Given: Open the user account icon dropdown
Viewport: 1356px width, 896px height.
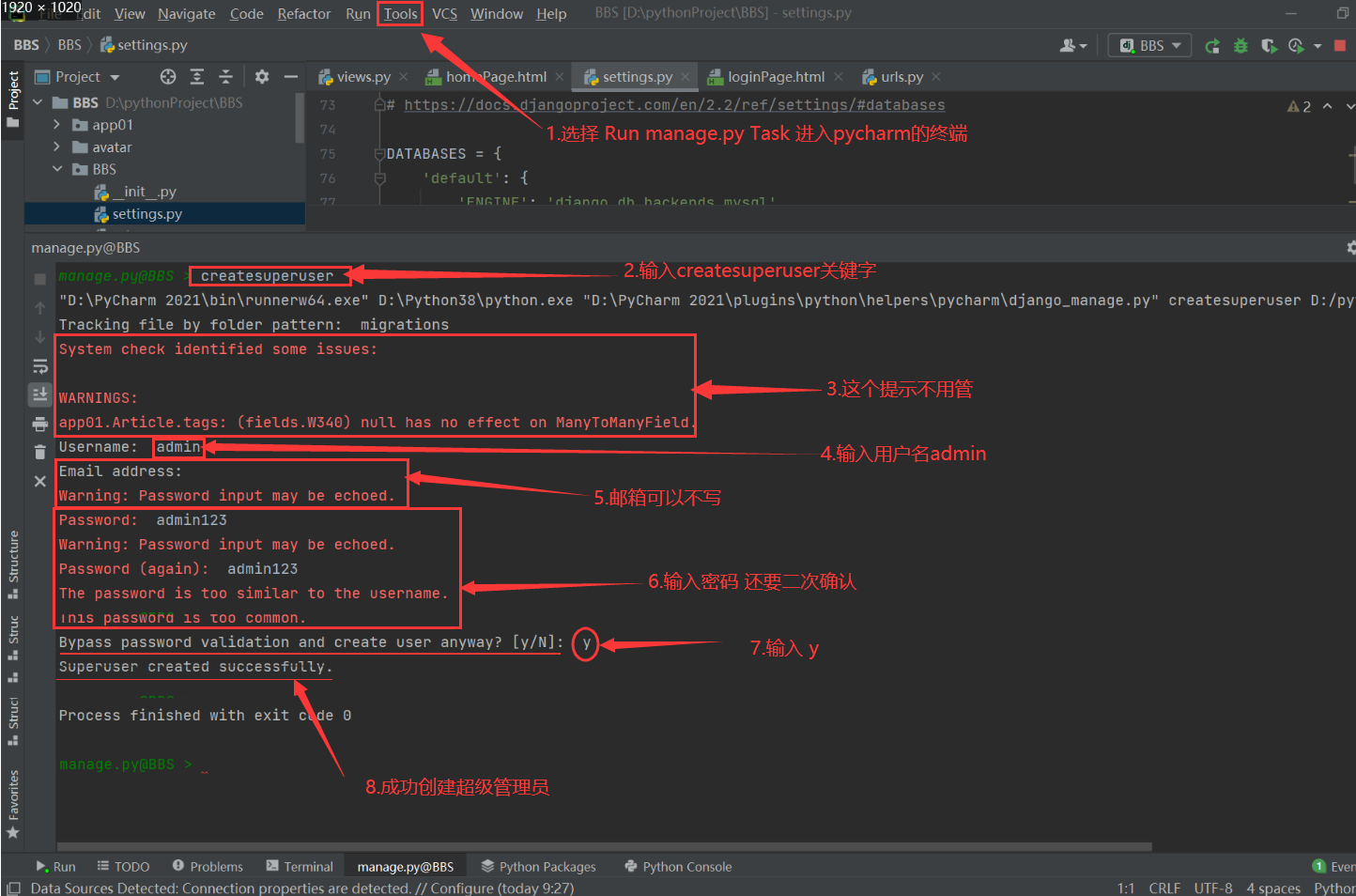Looking at the screenshot, I should point(1073,45).
